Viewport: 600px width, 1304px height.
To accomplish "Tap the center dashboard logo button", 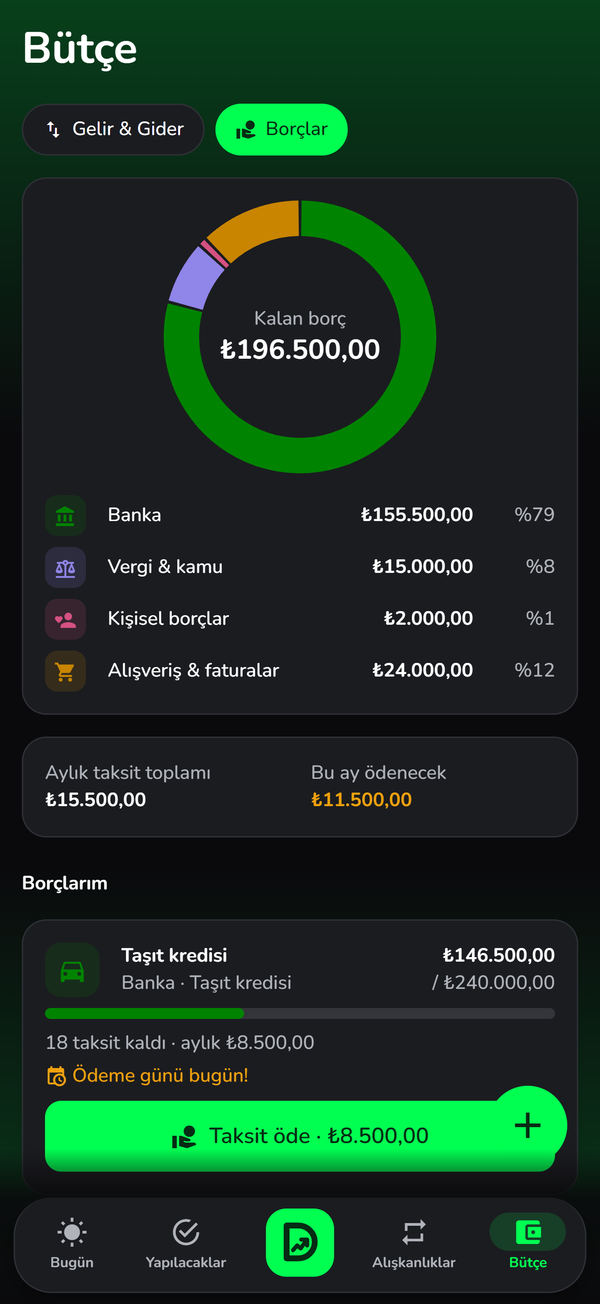I will coord(300,1242).
